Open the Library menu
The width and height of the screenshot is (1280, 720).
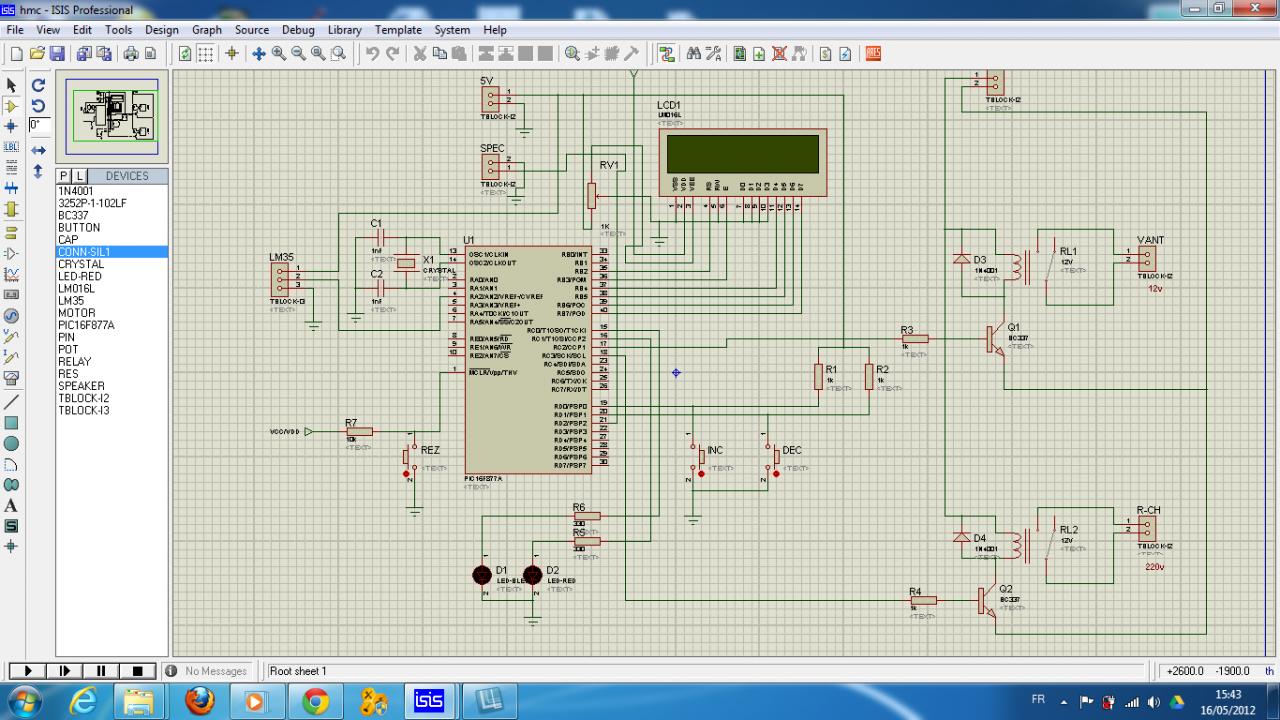(x=345, y=30)
